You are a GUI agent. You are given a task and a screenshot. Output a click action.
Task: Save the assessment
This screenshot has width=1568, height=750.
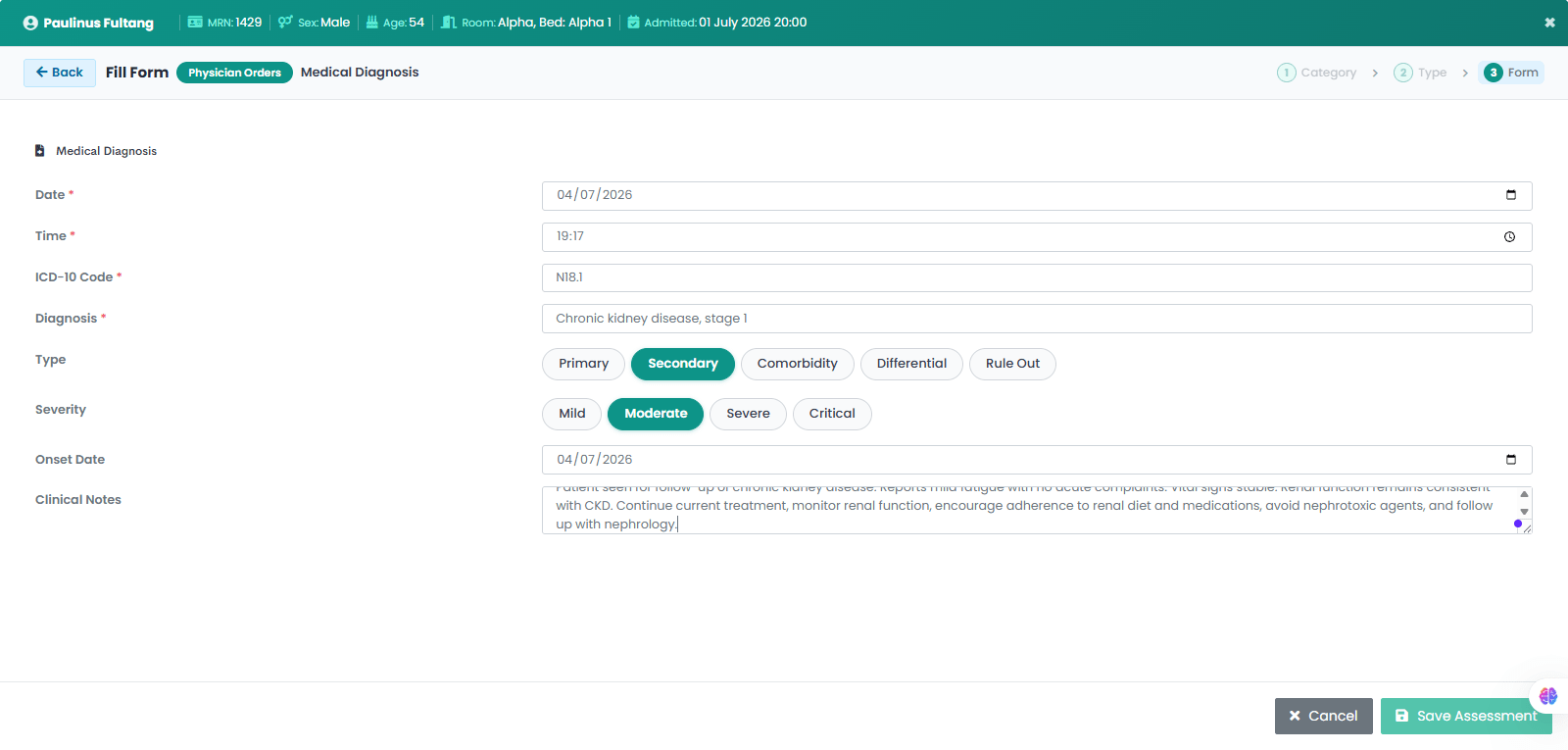point(1466,716)
